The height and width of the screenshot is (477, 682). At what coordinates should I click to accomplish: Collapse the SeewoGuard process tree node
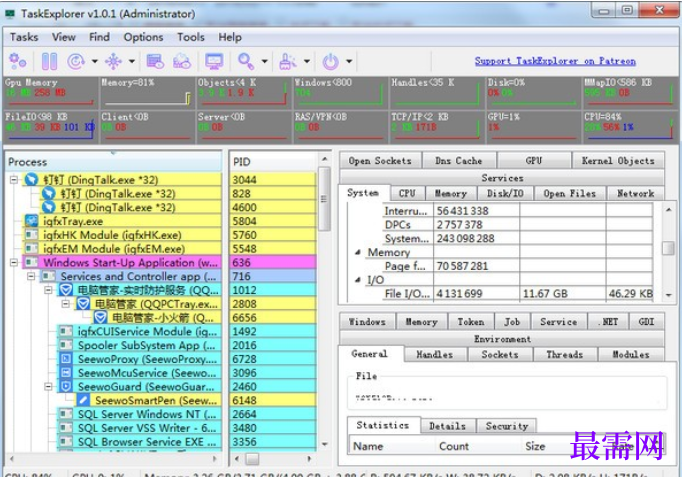(49, 386)
